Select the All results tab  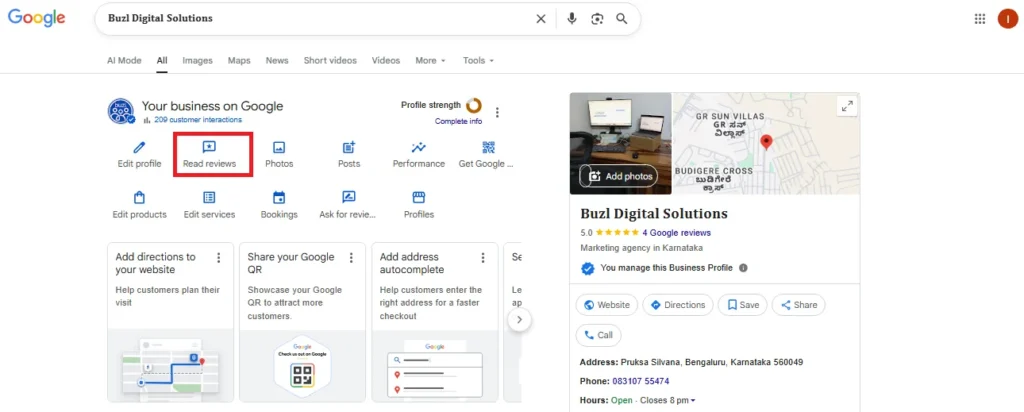162,60
